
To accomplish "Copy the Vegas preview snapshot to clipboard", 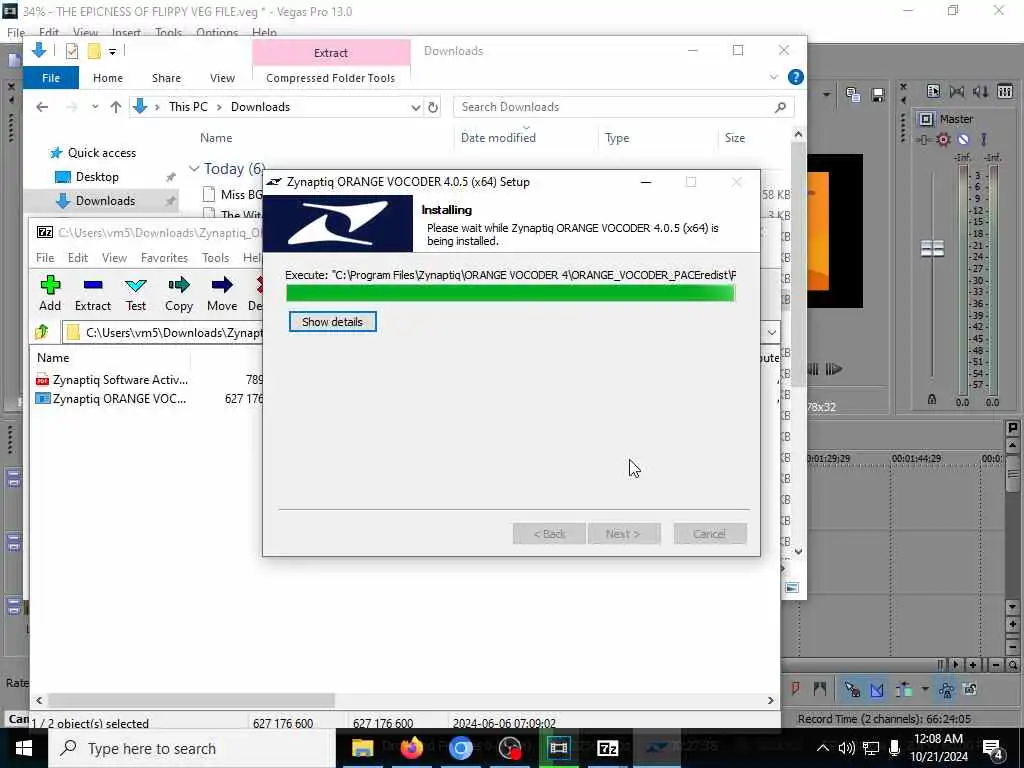I will click(852, 95).
